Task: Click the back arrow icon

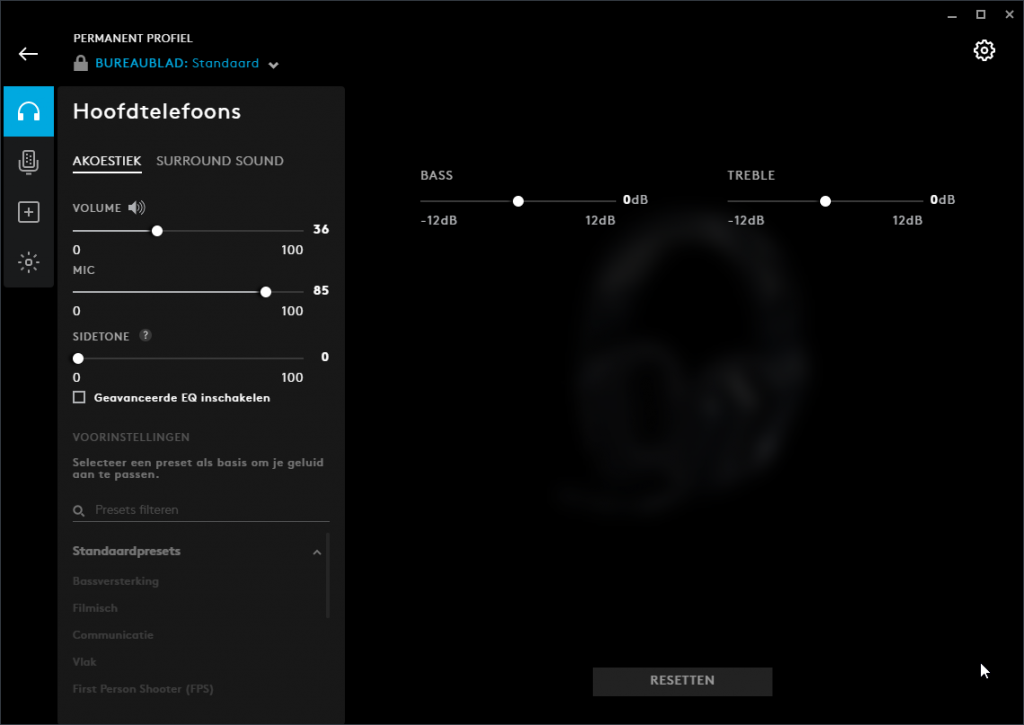Action: 28,54
